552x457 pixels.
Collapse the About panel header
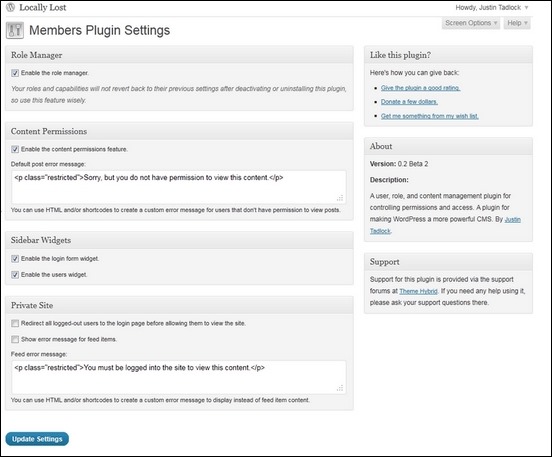coord(448,146)
